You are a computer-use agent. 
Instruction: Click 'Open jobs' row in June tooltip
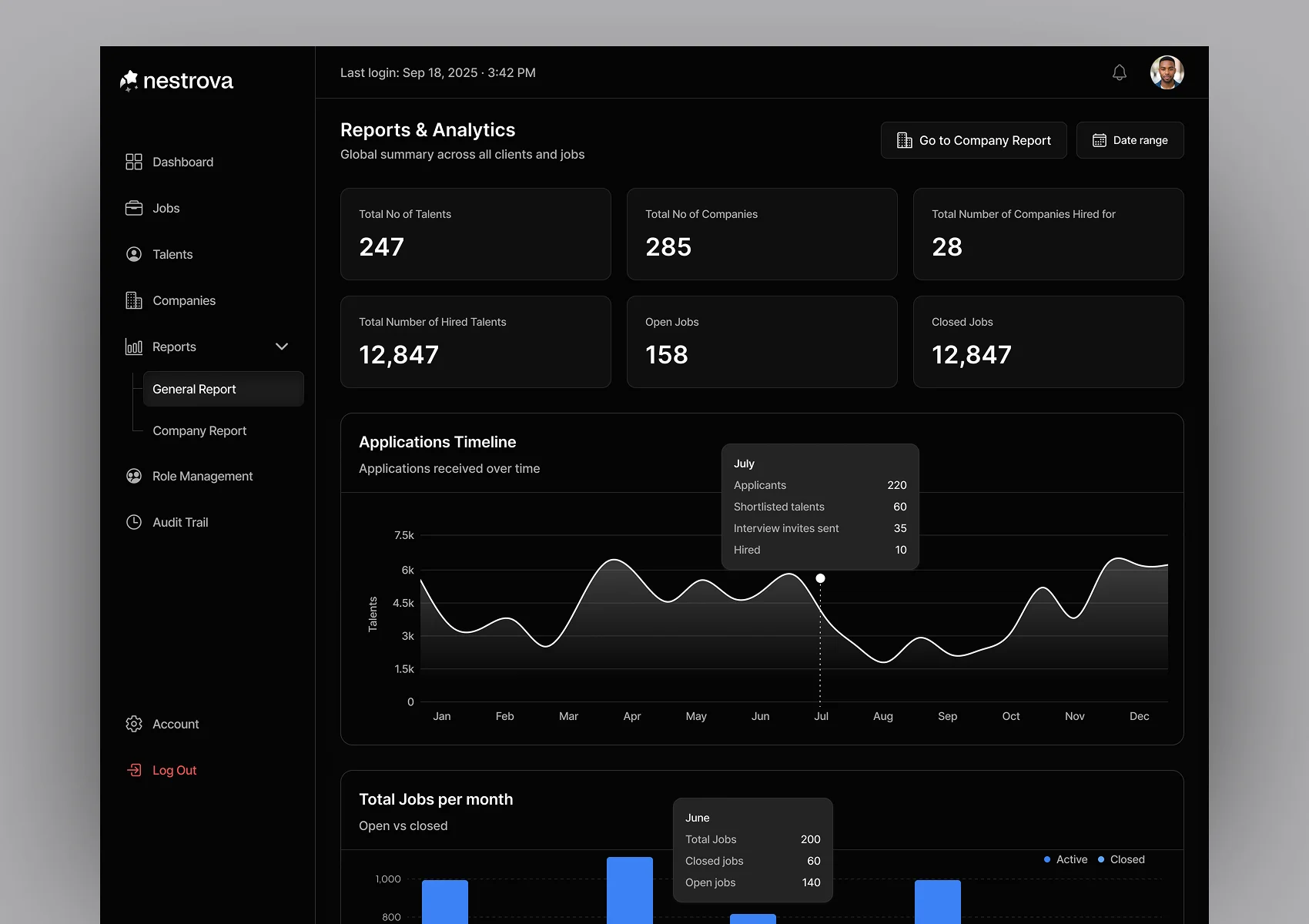753,882
